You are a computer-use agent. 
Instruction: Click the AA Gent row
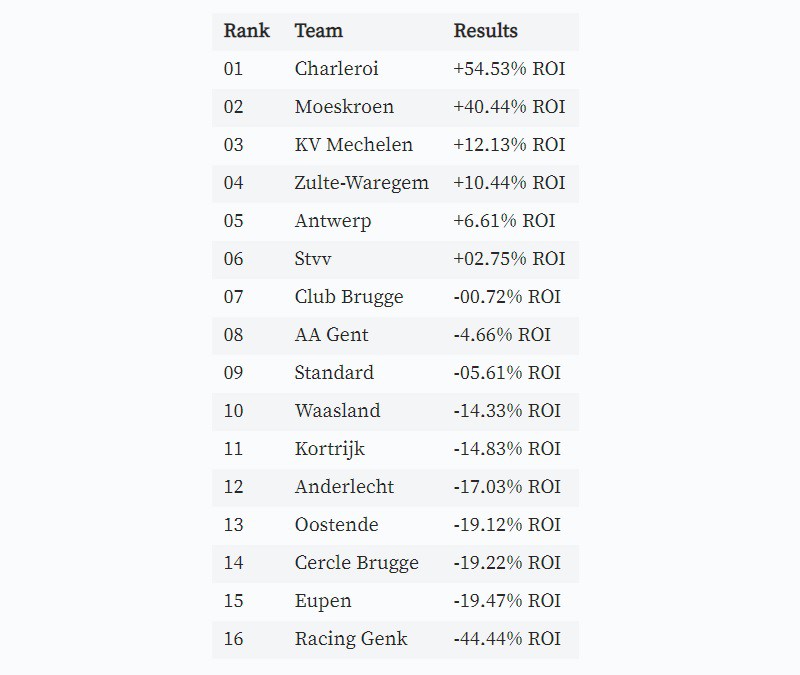point(395,335)
